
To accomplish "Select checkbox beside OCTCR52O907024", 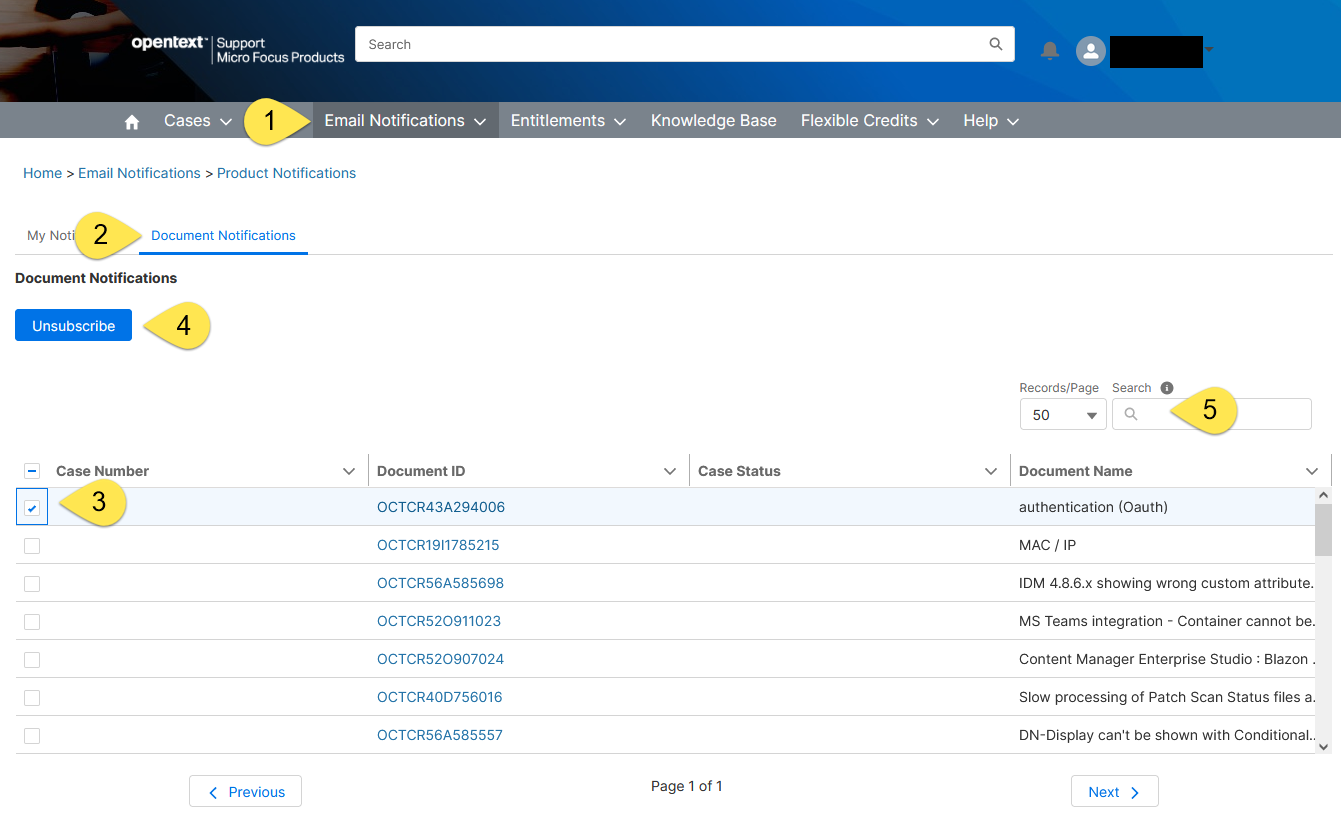I will click(32, 660).
